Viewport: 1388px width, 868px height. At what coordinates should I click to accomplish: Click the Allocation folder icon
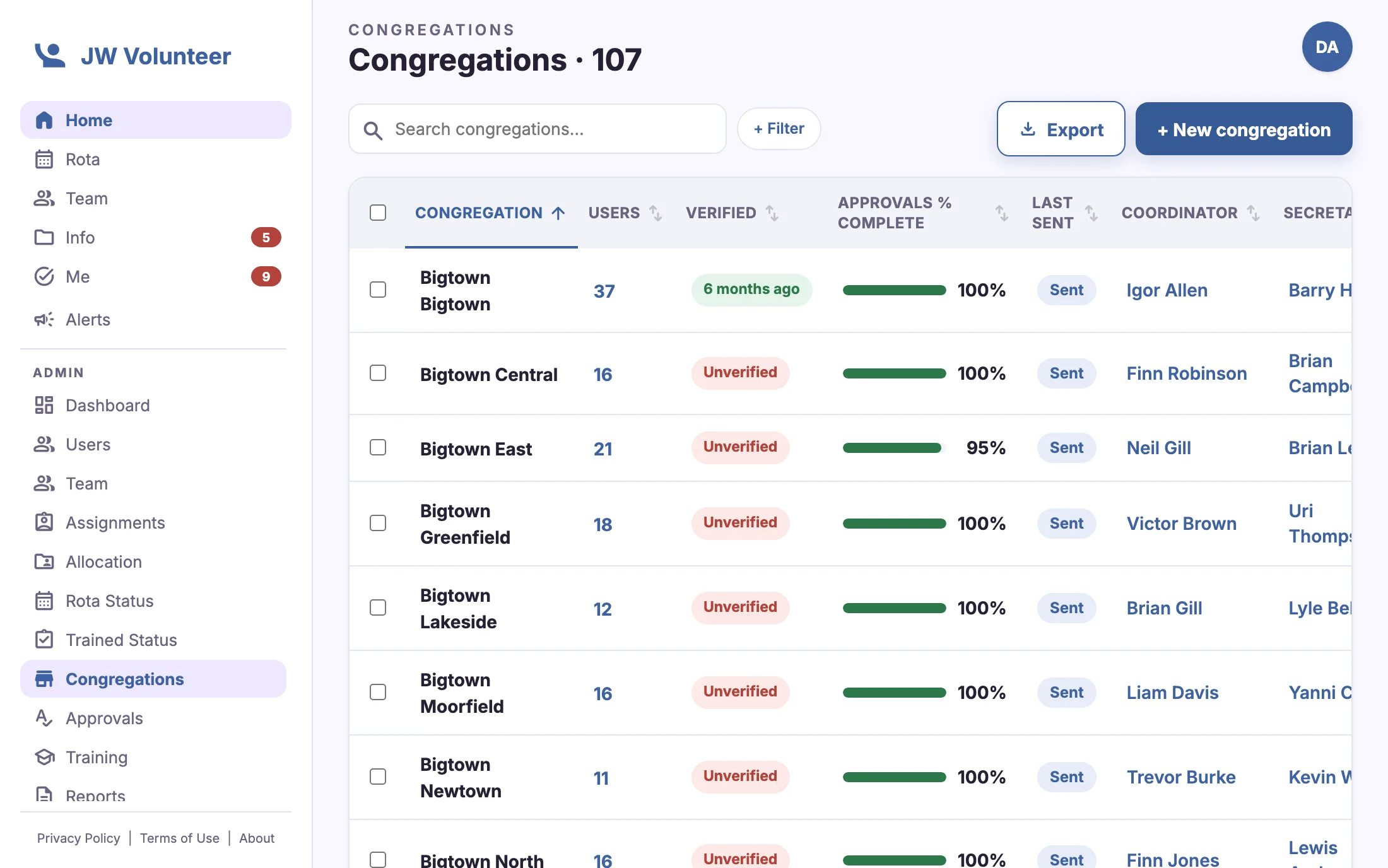tap(44, 561)
